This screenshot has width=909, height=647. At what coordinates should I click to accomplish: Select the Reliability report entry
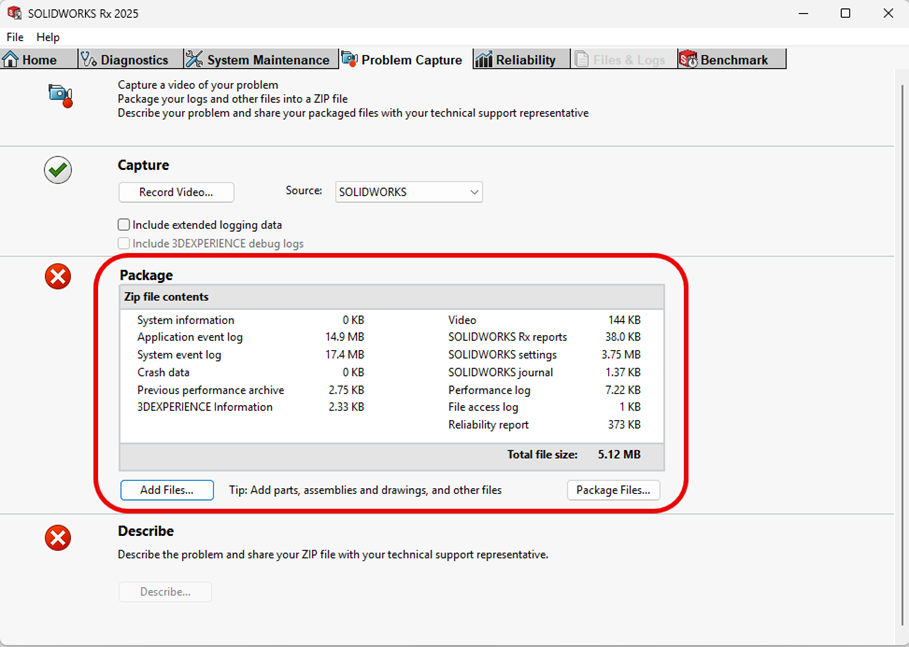(x=488, y=425)
